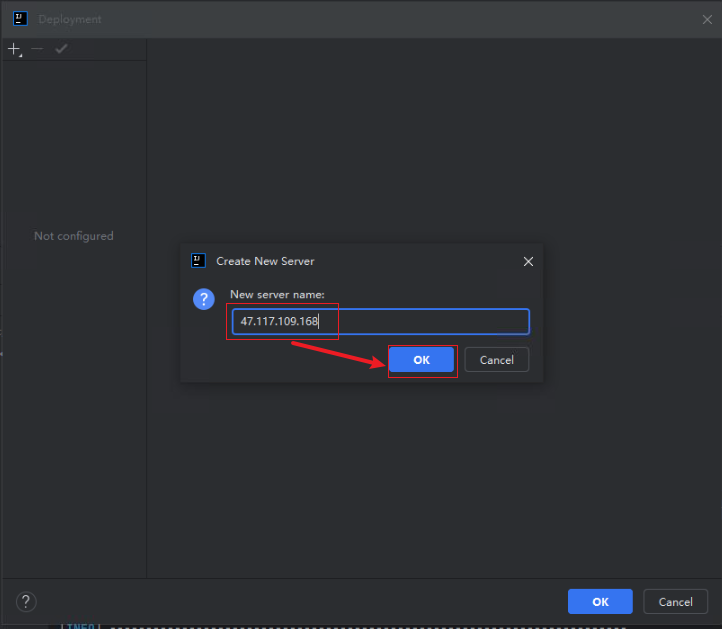Click the IntelliJ icon in Deployment title bar

(20, 19)
